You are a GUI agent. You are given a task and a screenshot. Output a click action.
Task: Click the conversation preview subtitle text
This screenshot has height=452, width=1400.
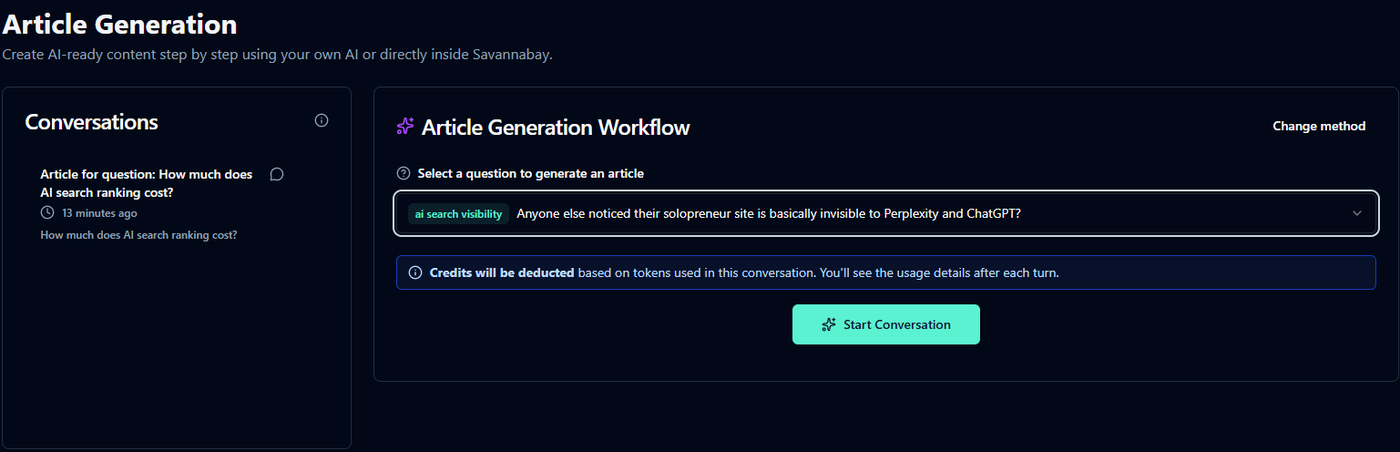click(x=138, y=235)
